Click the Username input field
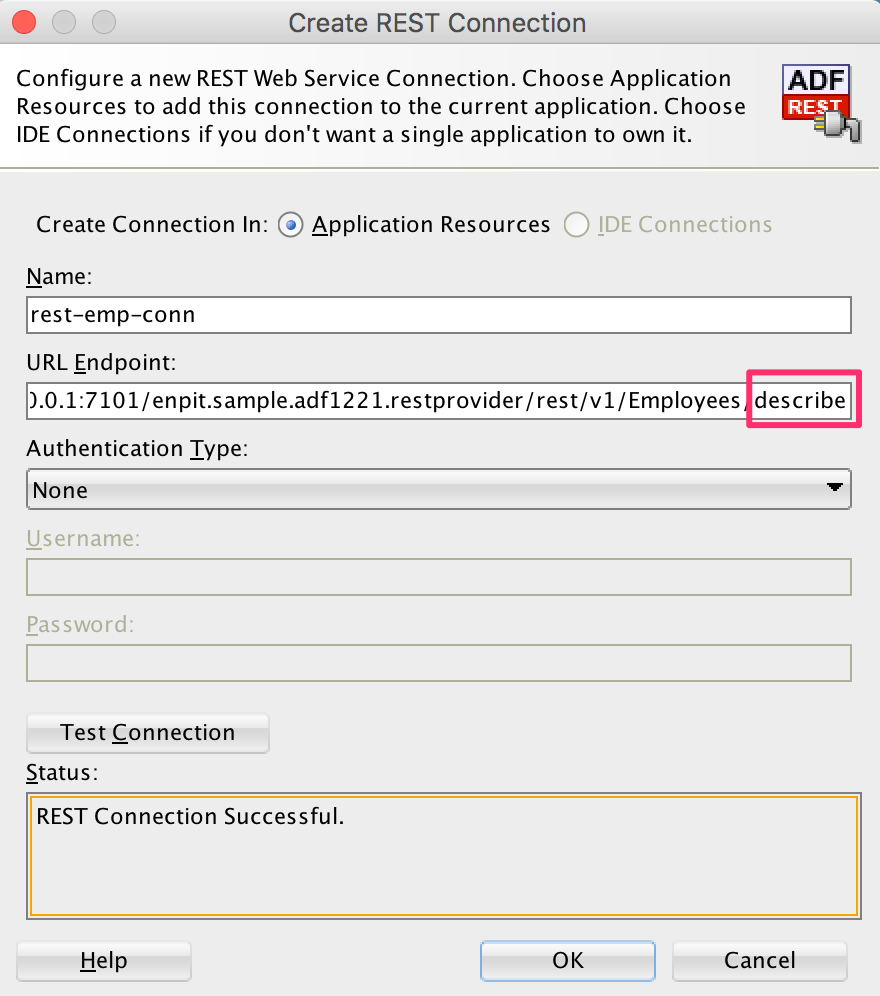880x996 pixels. coord(438,577)
